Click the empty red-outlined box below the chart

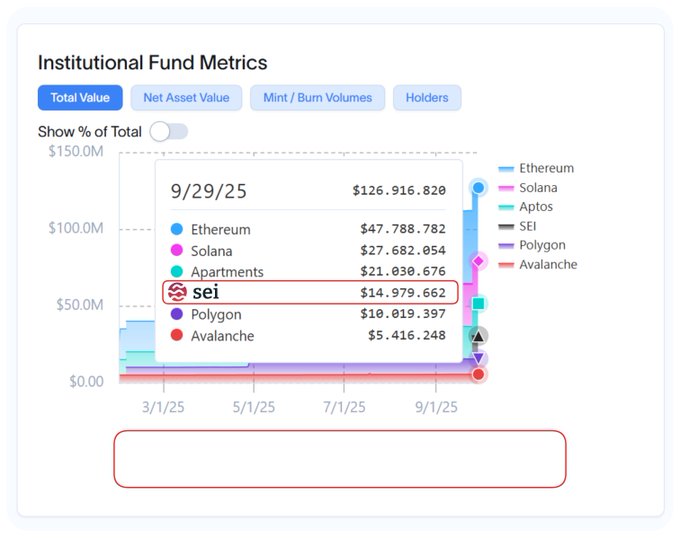point(340,459)
